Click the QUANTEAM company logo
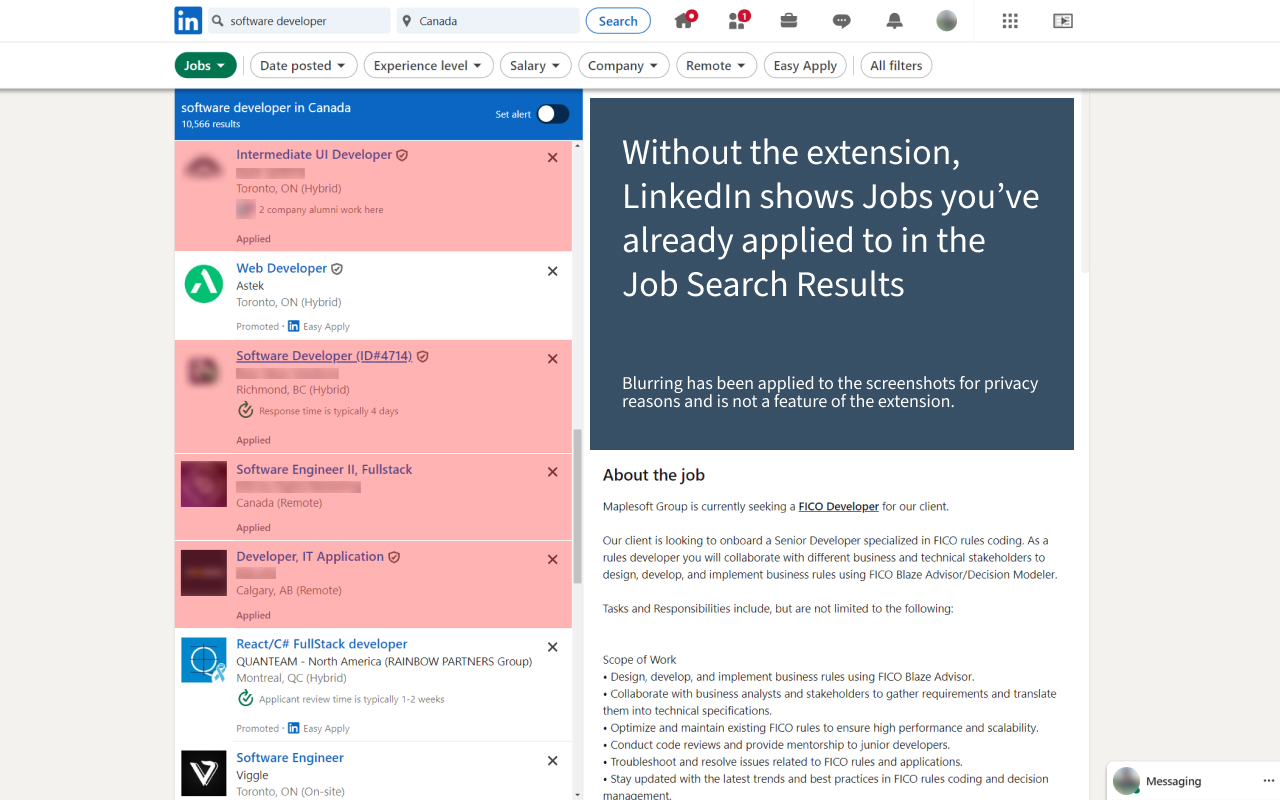The image size is (1280, 800). click(x=204, y=660)
